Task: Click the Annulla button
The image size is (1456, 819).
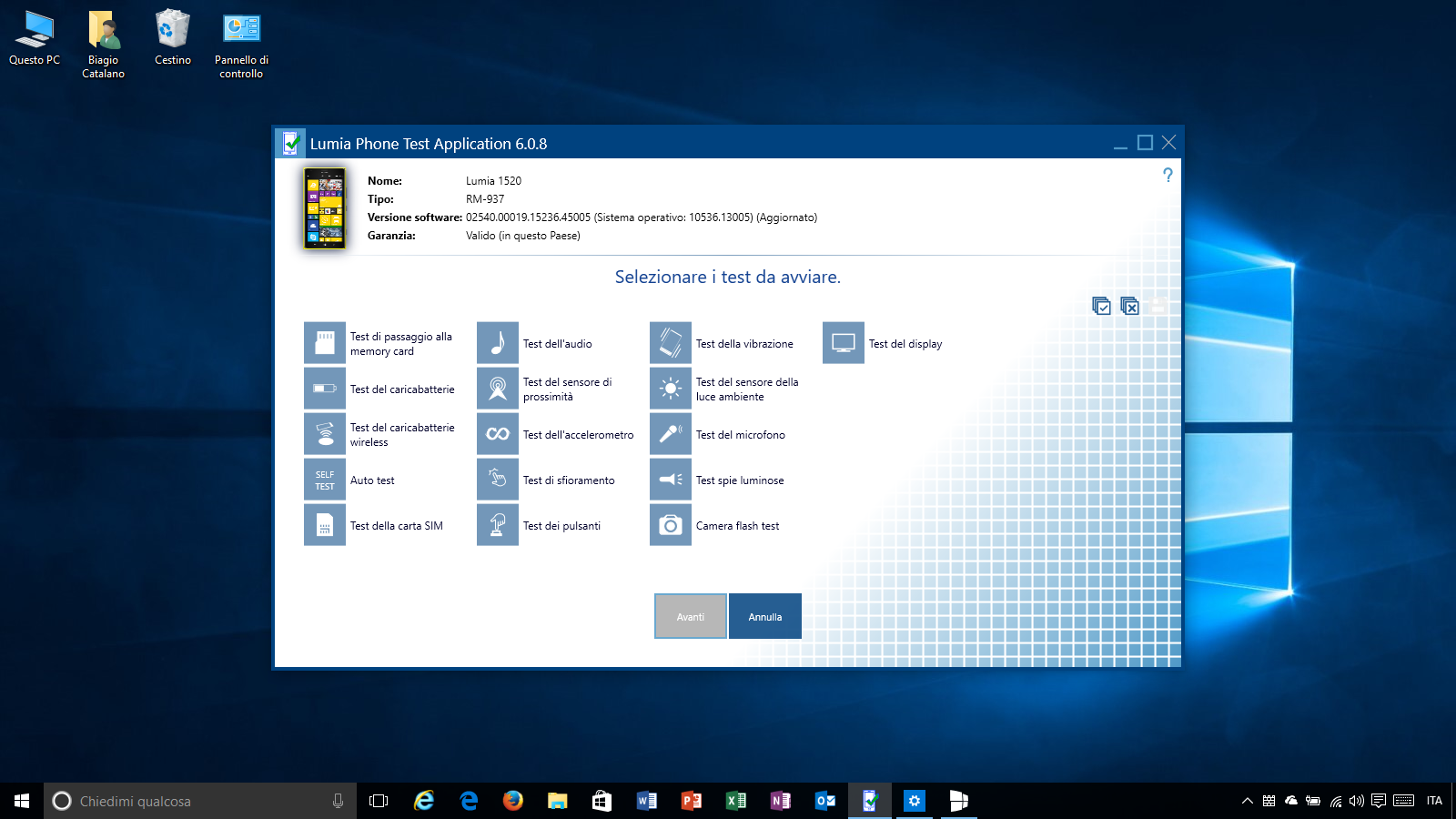Action: click(765, 616)
